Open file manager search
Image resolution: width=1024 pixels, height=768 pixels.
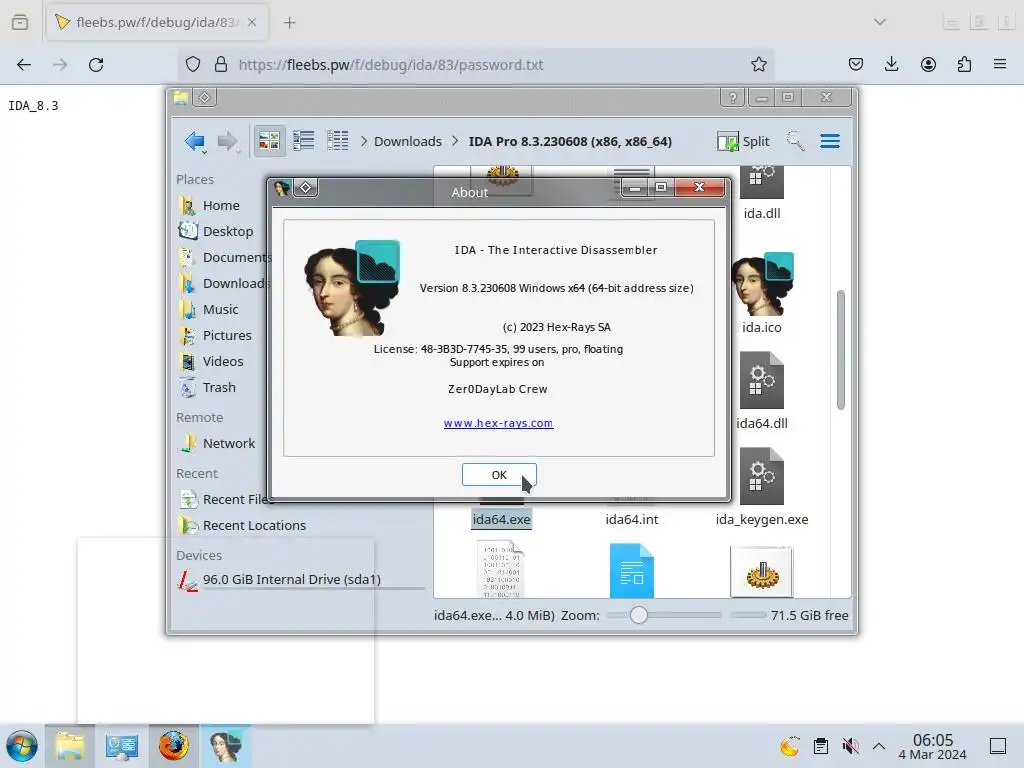[795, 141]
